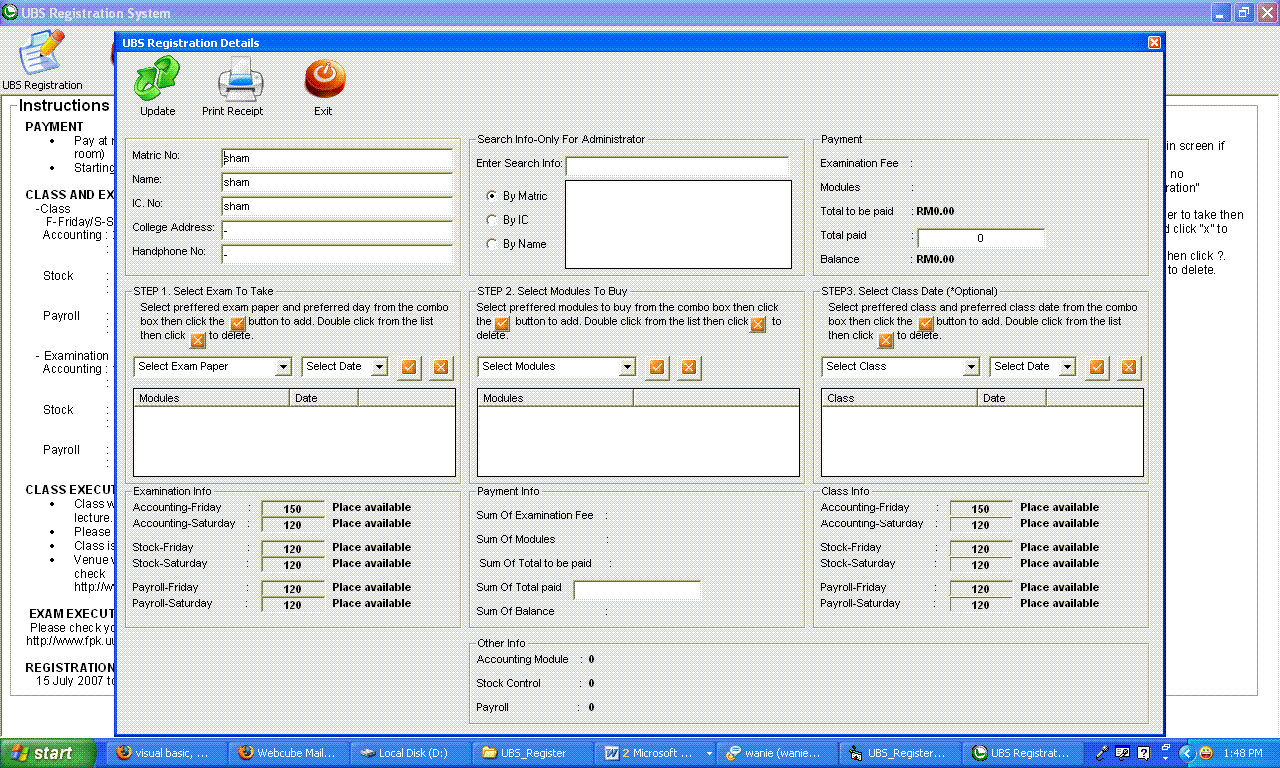Click the red Exit power icon
The image size is (1280, 768).
click(324, 80)
